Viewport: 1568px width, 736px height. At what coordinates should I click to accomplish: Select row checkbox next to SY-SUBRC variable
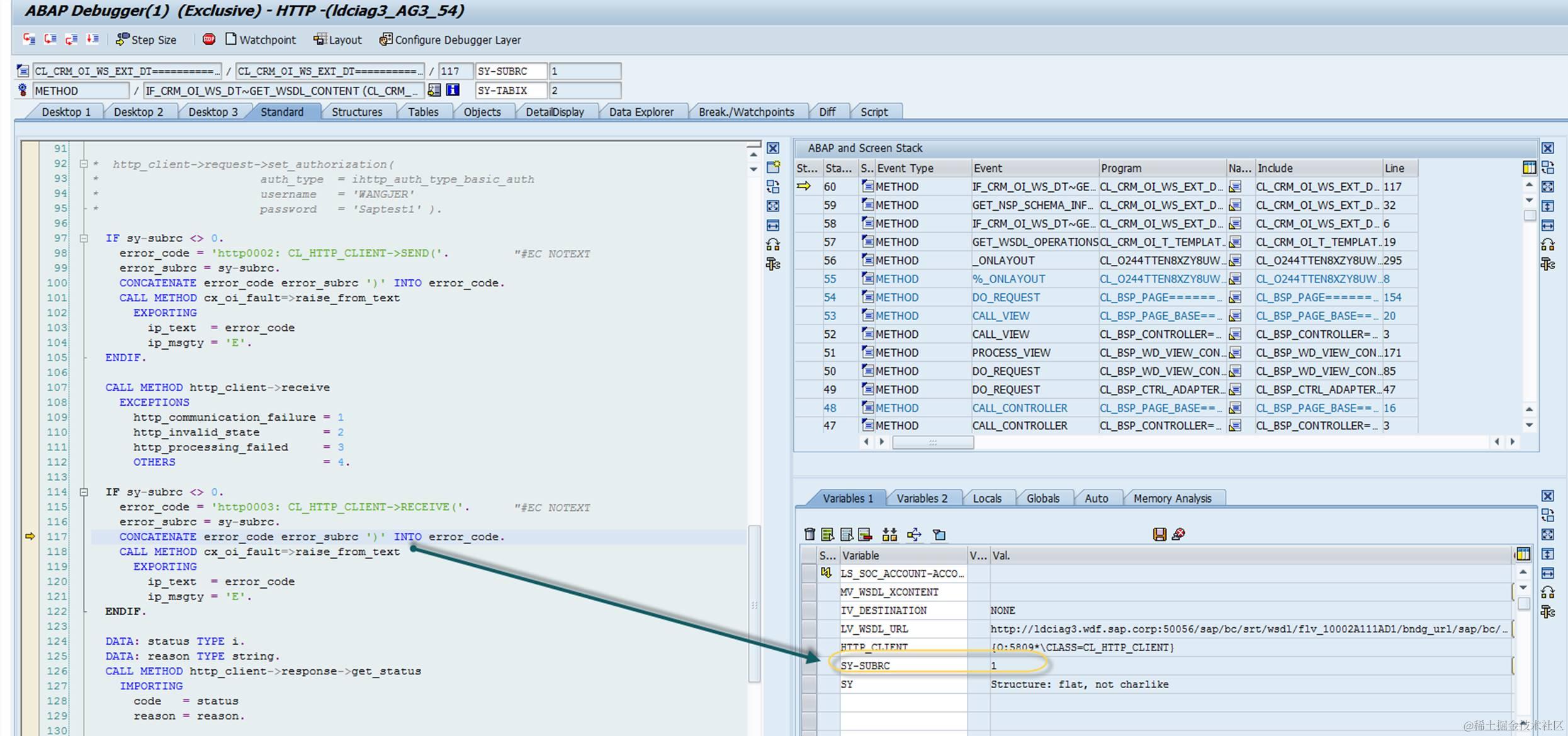click(x=808, y=666)
